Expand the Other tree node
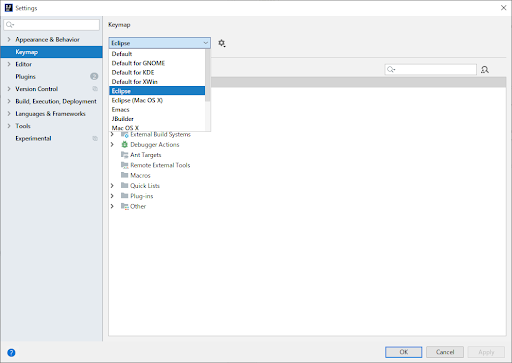 (112, 206)
